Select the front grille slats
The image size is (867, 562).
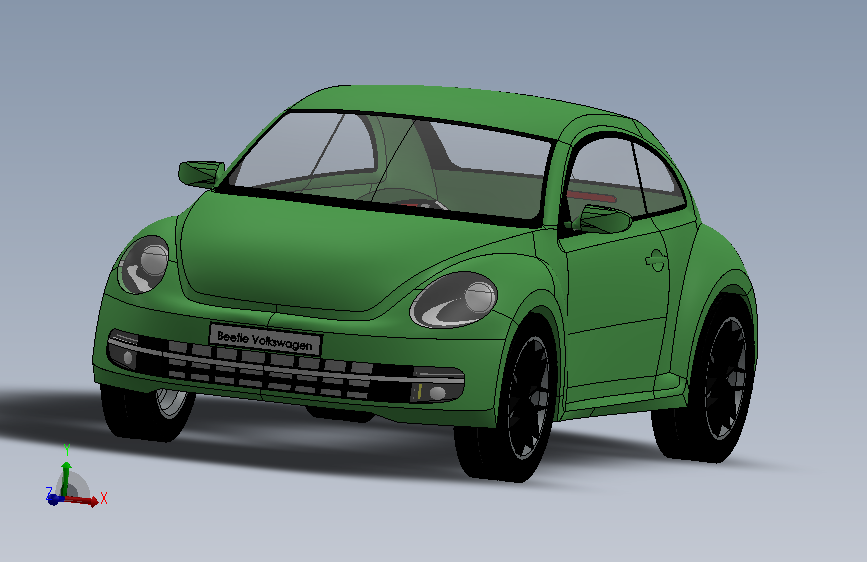271,369
